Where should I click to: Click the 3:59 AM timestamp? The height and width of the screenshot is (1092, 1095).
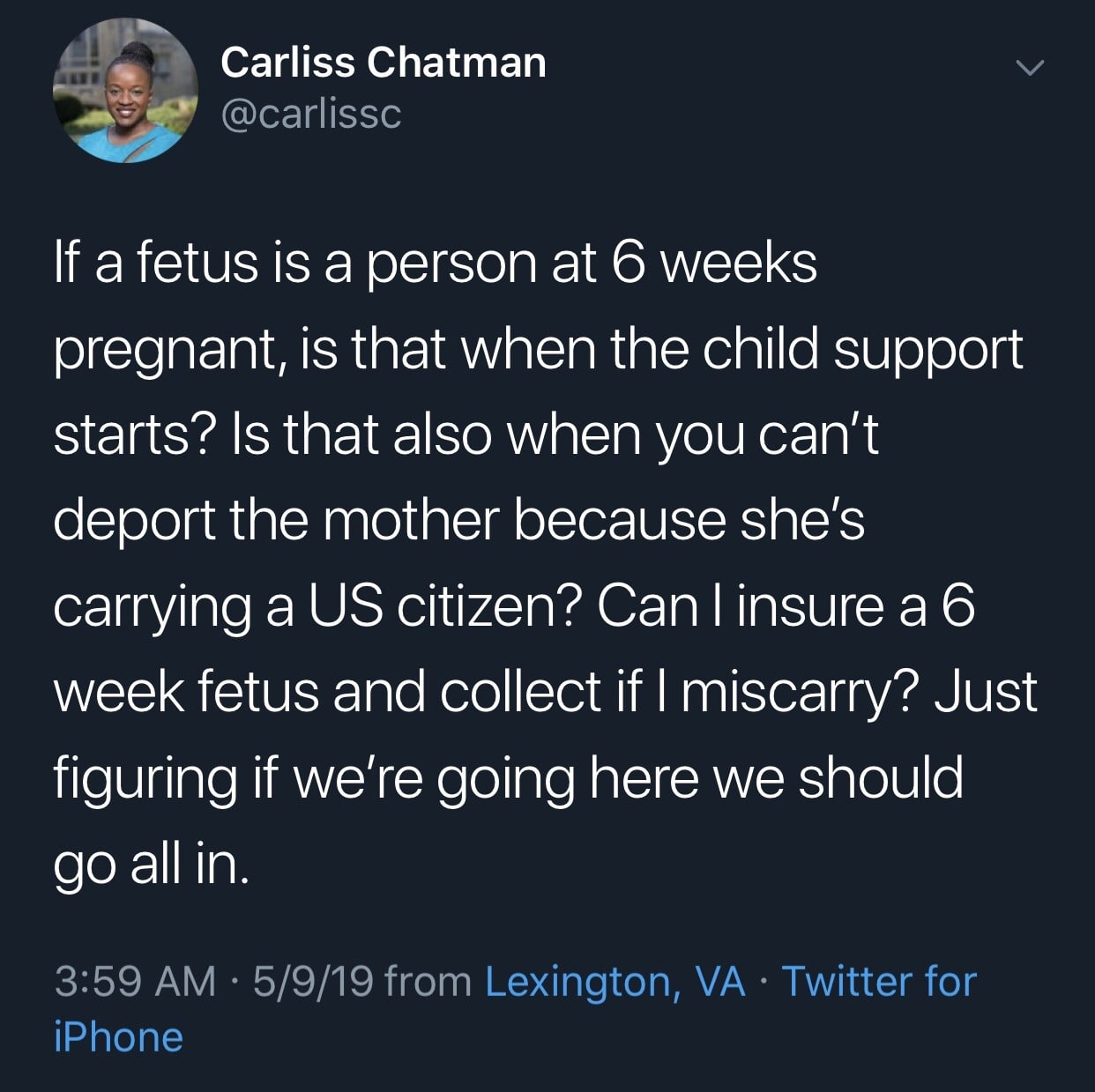[135, 981]
